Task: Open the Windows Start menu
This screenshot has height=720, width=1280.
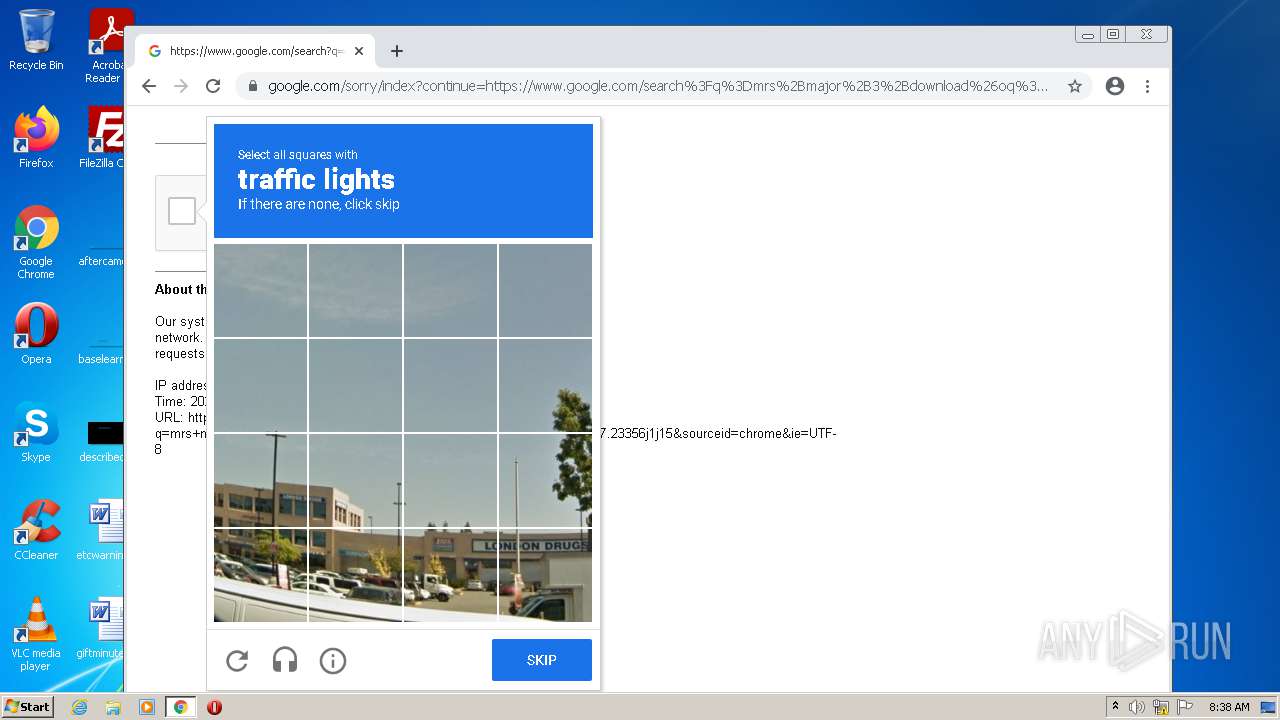Action: point(27,707)
